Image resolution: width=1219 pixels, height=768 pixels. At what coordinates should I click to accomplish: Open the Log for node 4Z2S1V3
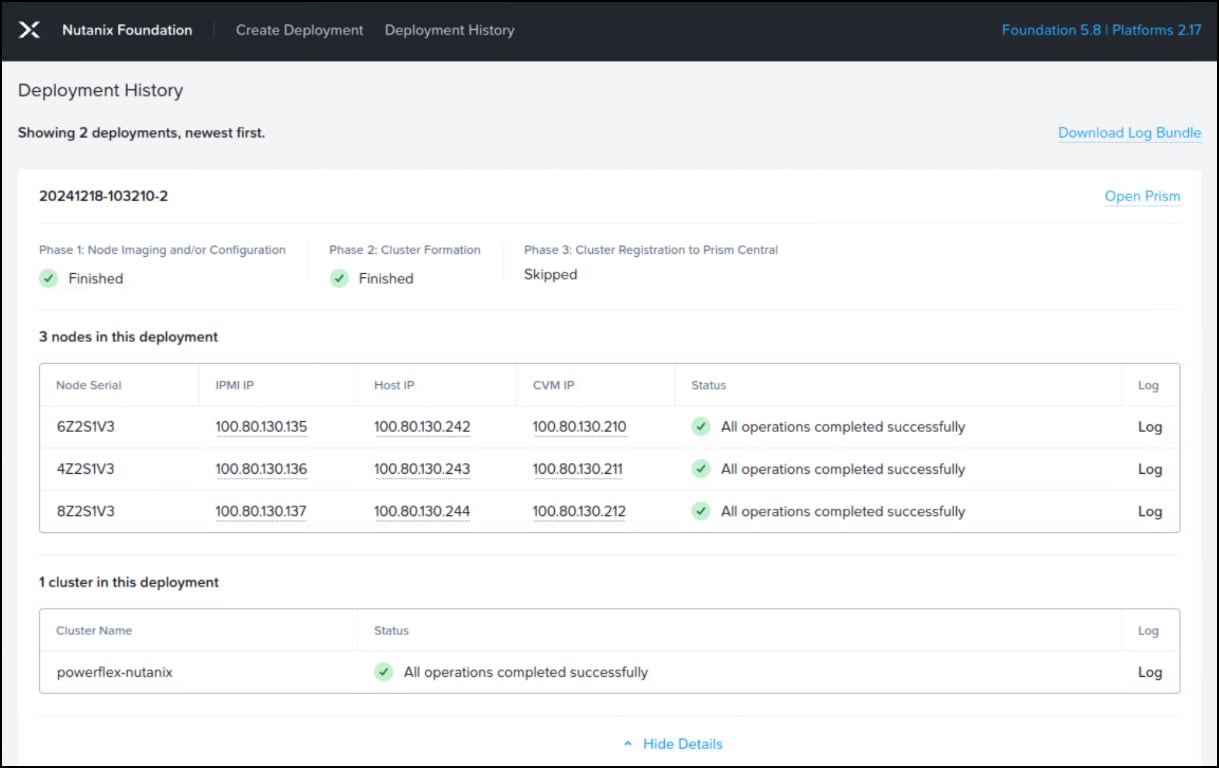[1150, 469]
